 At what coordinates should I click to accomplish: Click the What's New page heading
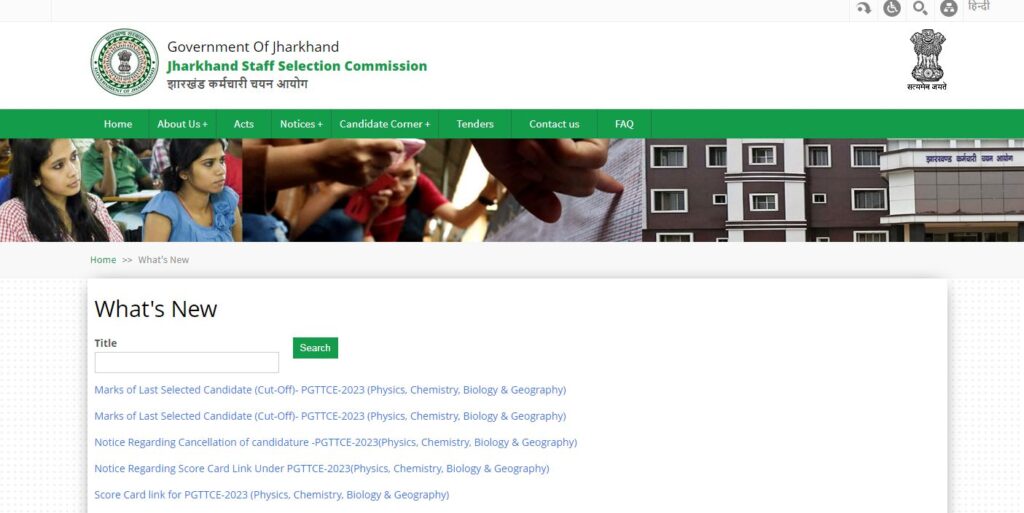tap(155, 309)
